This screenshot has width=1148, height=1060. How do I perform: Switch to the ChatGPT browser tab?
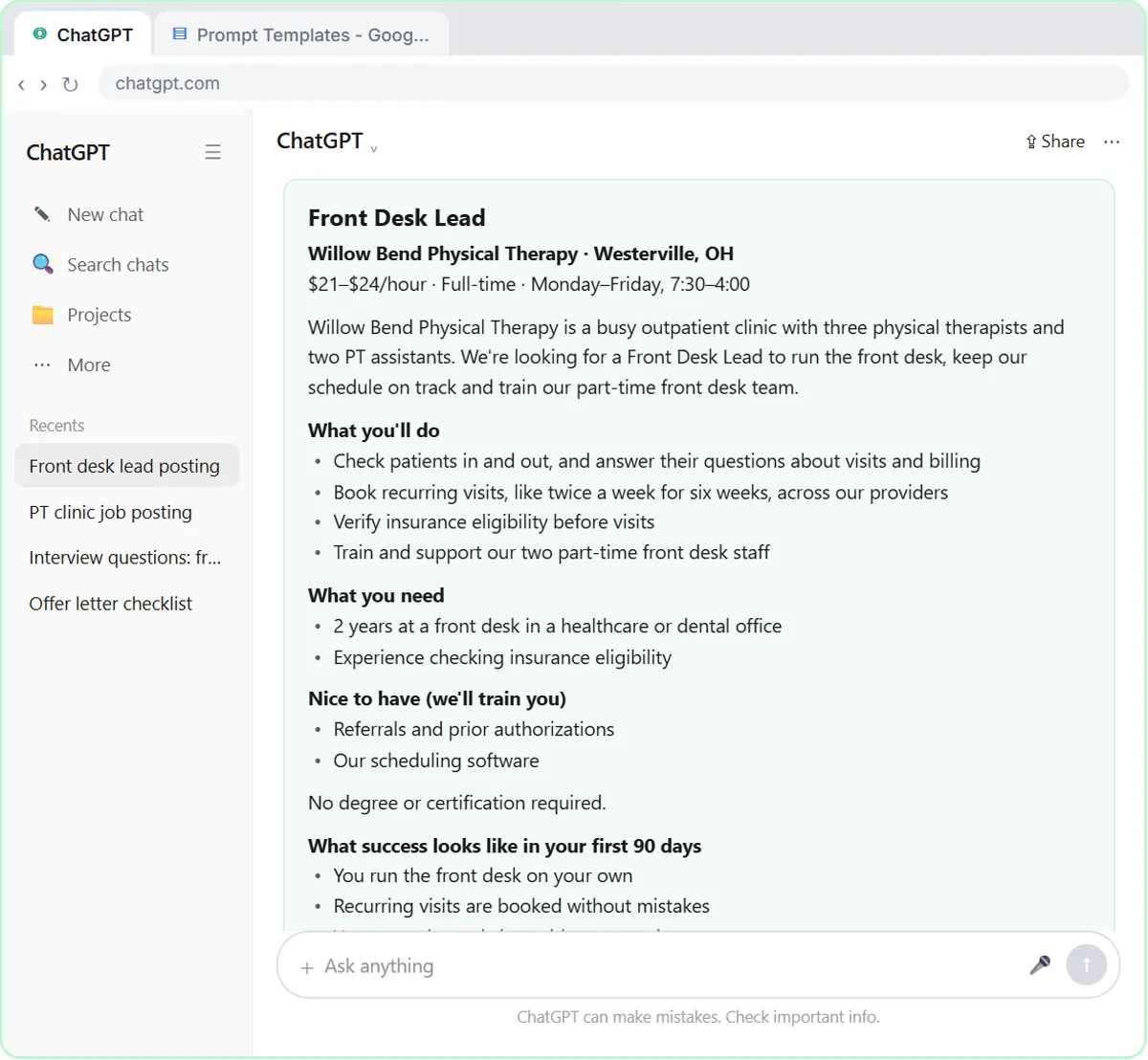[82, 34]
